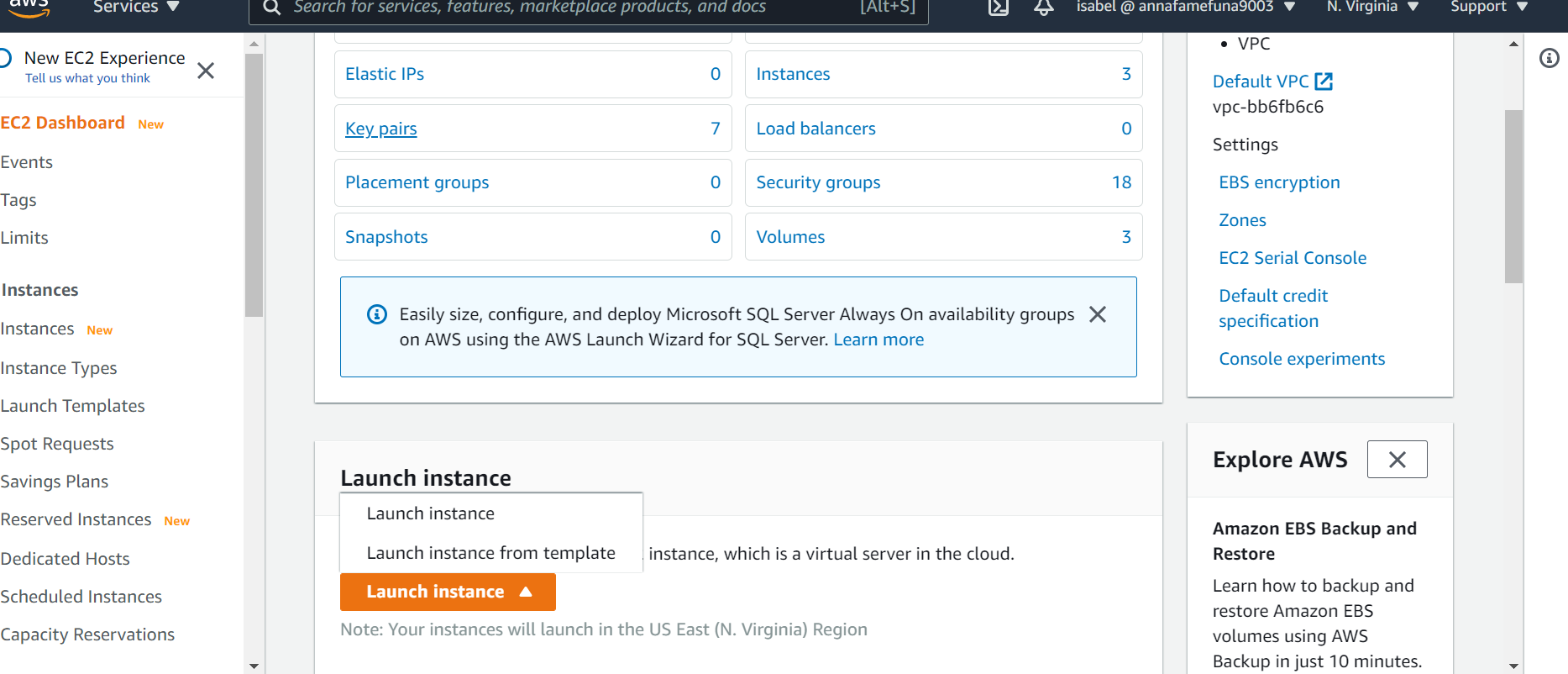Open the Security groups resource link

tap(818, 182)
